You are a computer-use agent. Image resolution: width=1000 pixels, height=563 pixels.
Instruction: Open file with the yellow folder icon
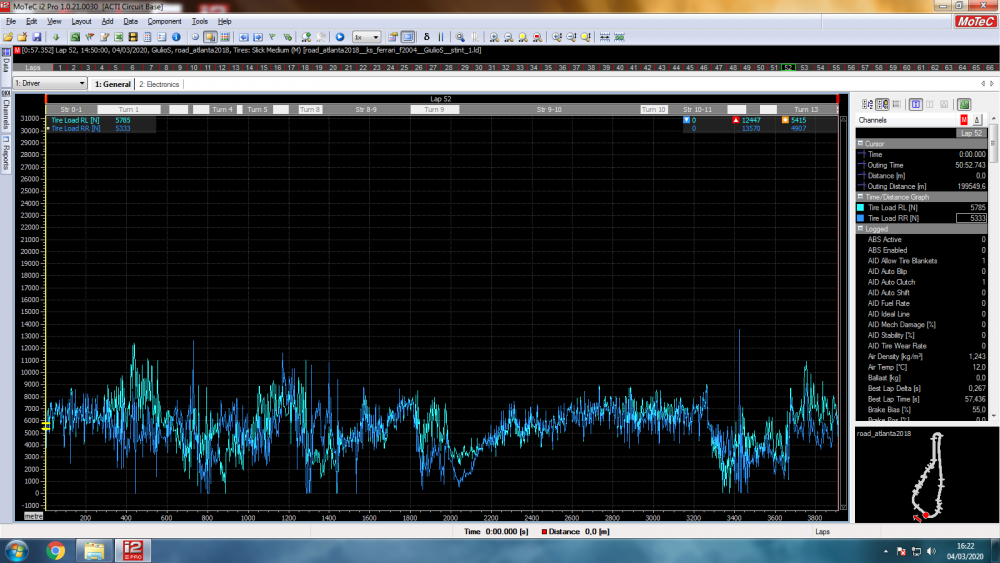8,37
